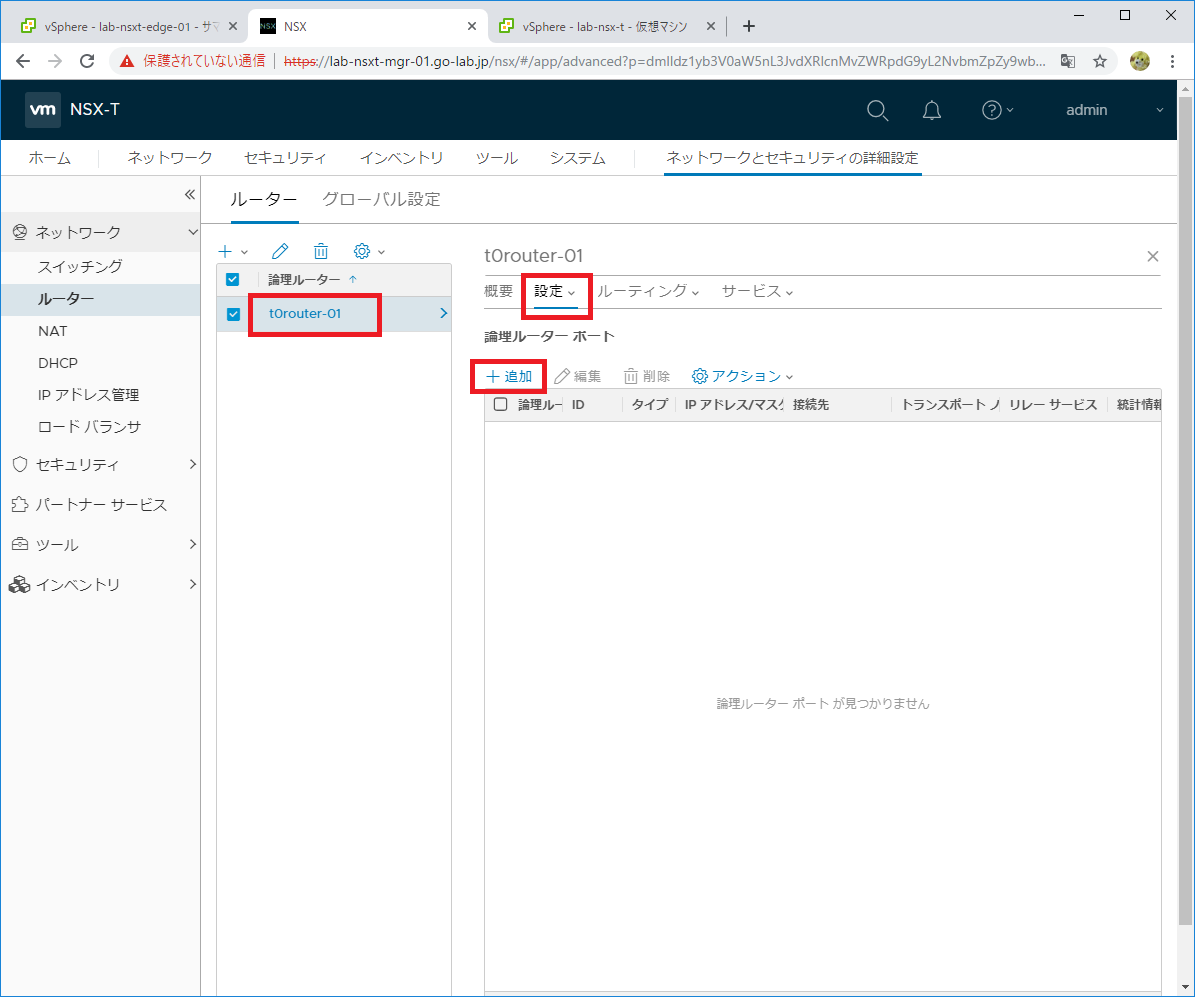This screenshot has height=997, width=1195.
Task: Close the NSX browser tab
Action: 472,27
